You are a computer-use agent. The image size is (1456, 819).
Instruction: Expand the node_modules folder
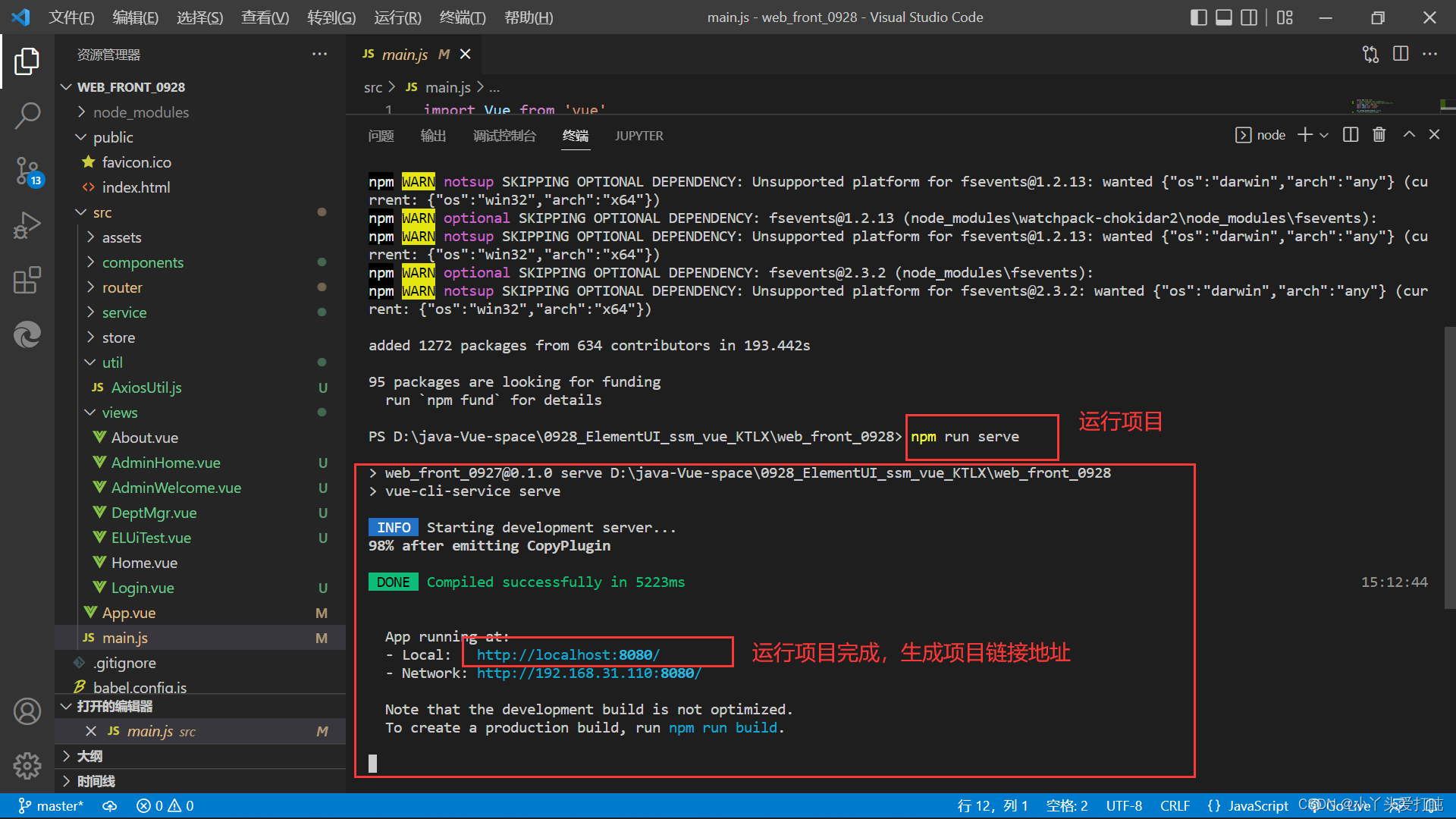[200, 112]
